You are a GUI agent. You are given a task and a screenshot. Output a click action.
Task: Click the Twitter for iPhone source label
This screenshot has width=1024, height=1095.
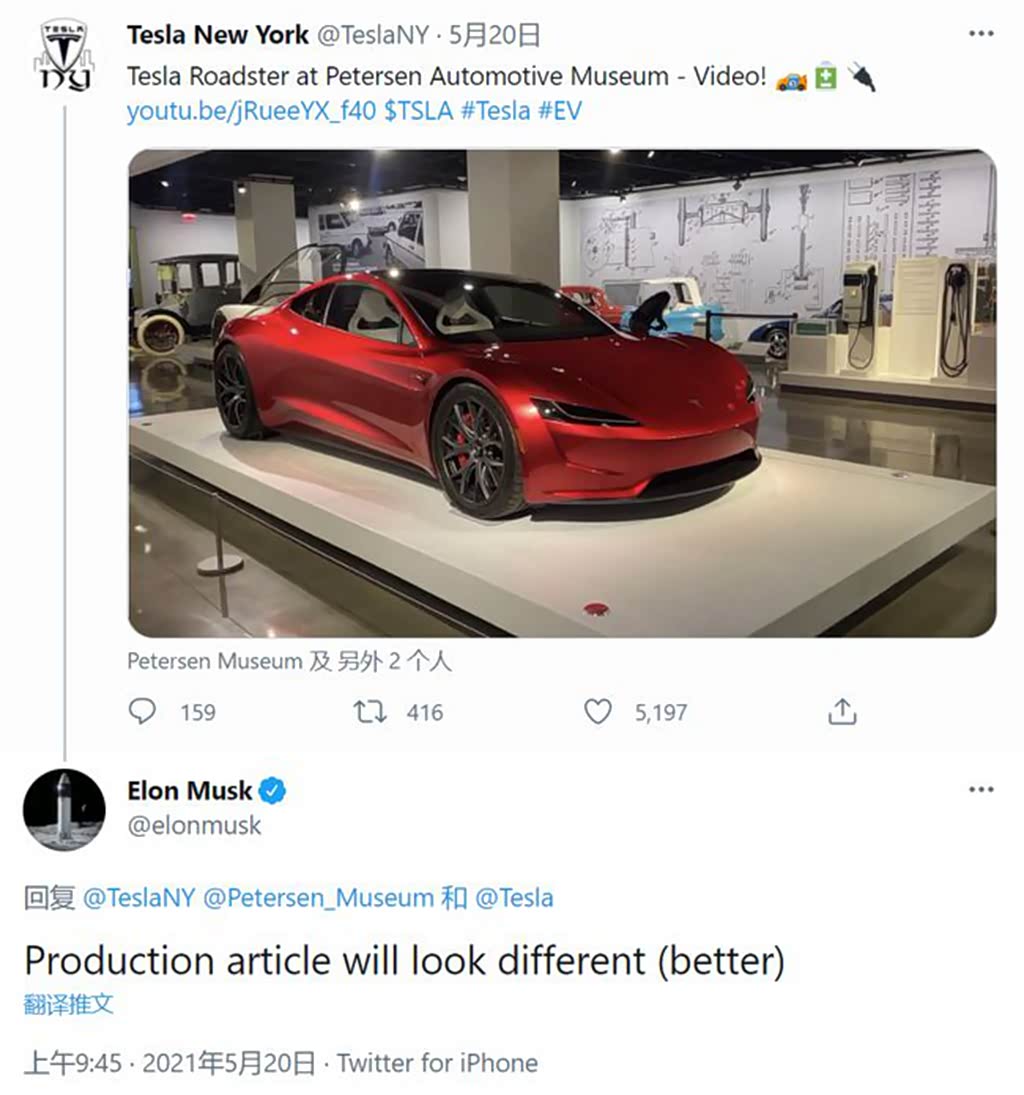tap(437, 1062)
